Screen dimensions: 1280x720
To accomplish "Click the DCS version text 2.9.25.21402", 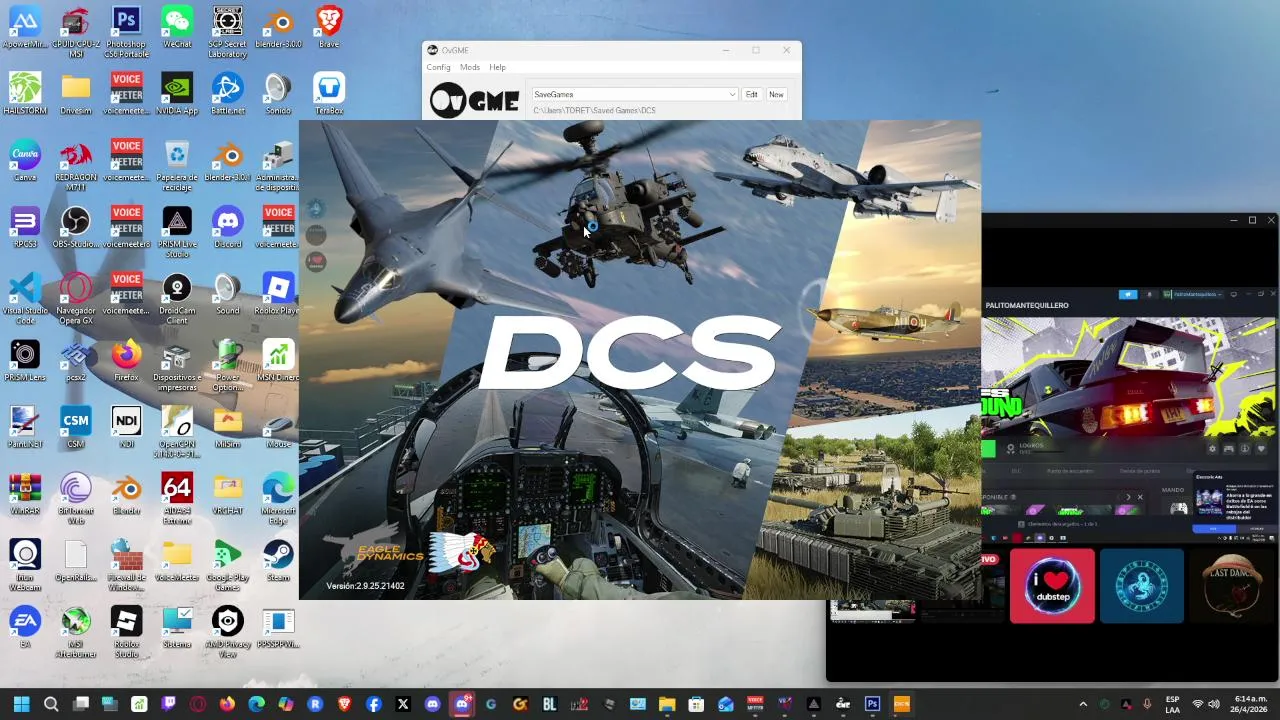I will [x=365, y=586].
